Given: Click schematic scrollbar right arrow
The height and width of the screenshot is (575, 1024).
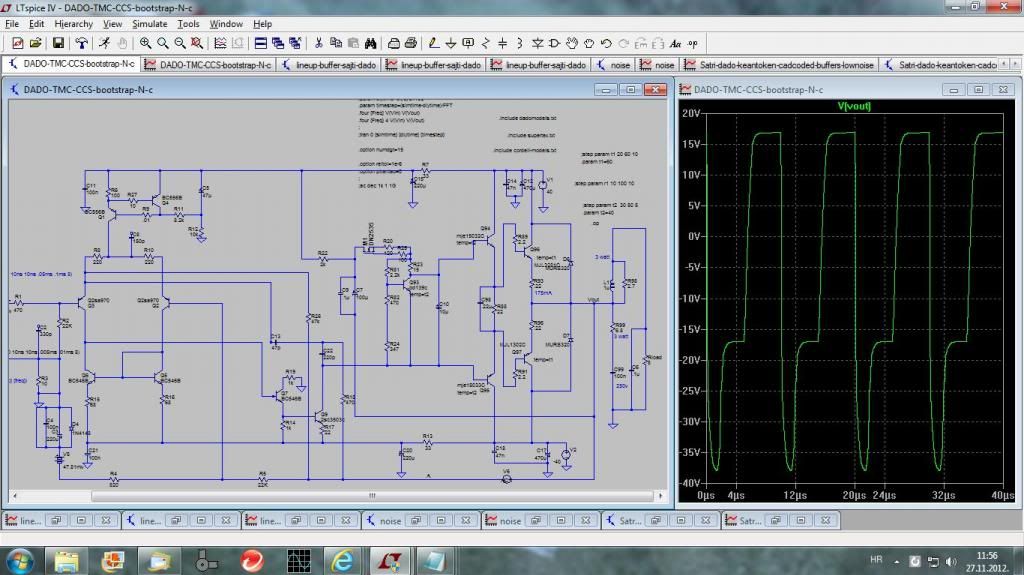Looking at the screenshot, I should [661, 496].
